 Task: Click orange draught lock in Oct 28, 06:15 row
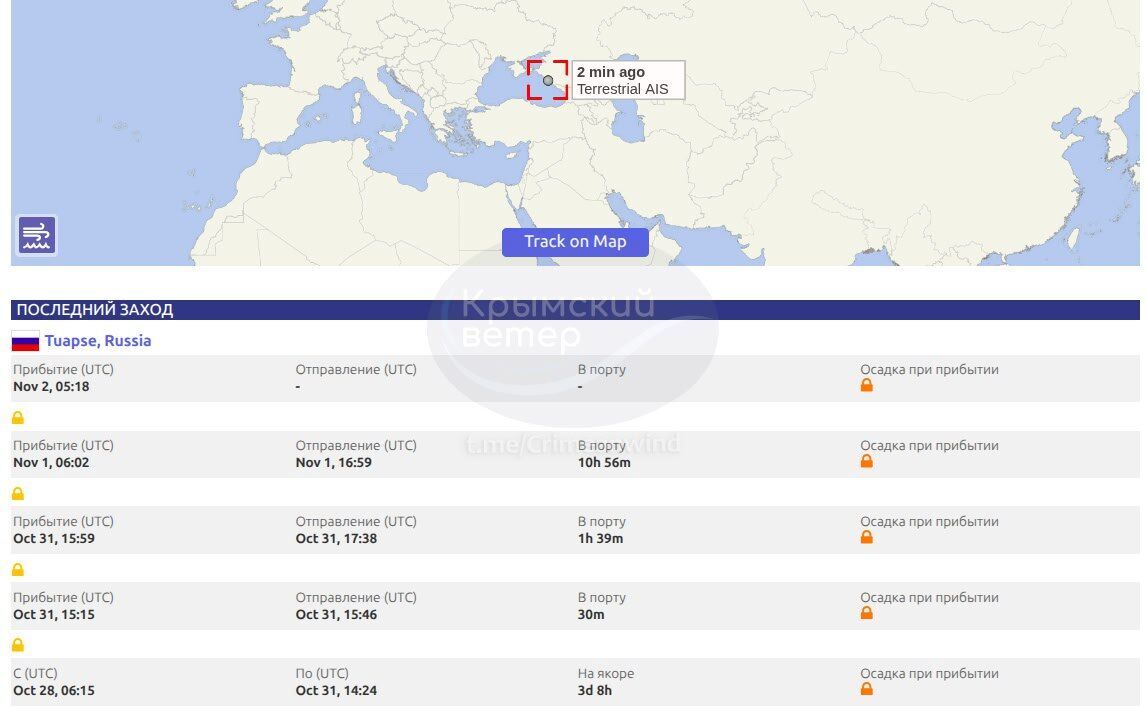867,690
